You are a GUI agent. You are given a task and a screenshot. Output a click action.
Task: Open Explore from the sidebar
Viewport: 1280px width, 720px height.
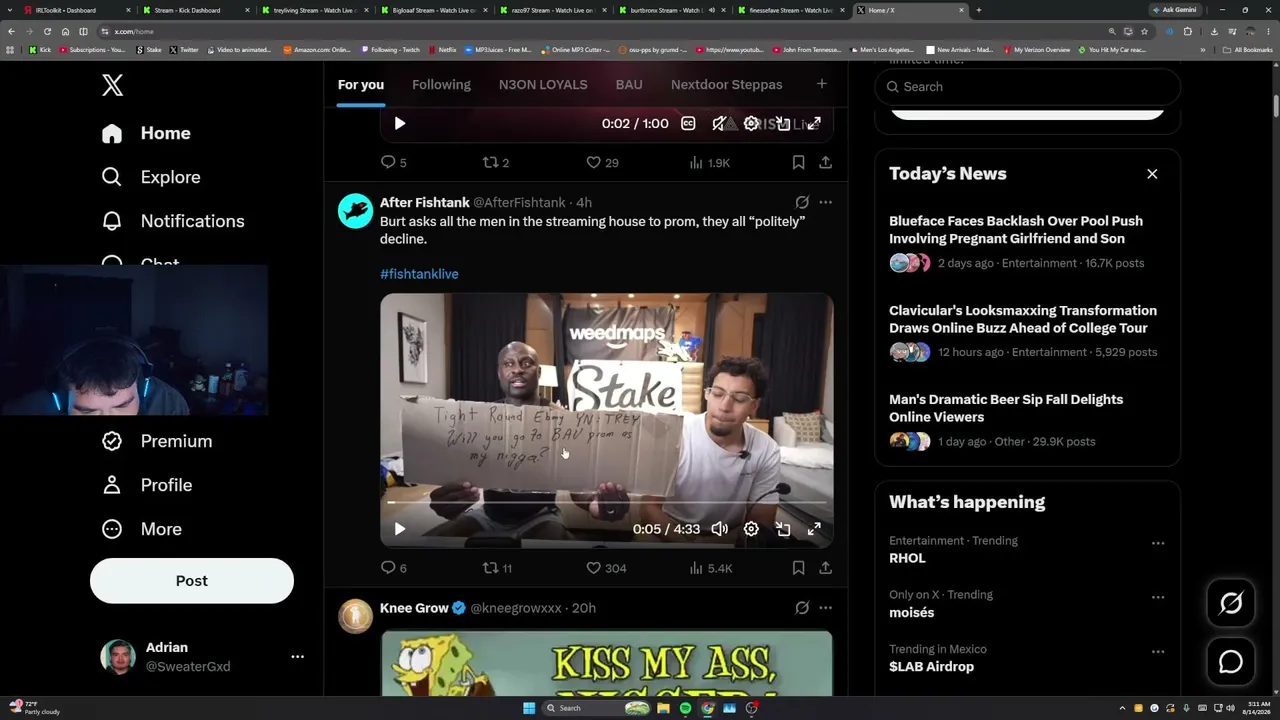click(151, 177)
